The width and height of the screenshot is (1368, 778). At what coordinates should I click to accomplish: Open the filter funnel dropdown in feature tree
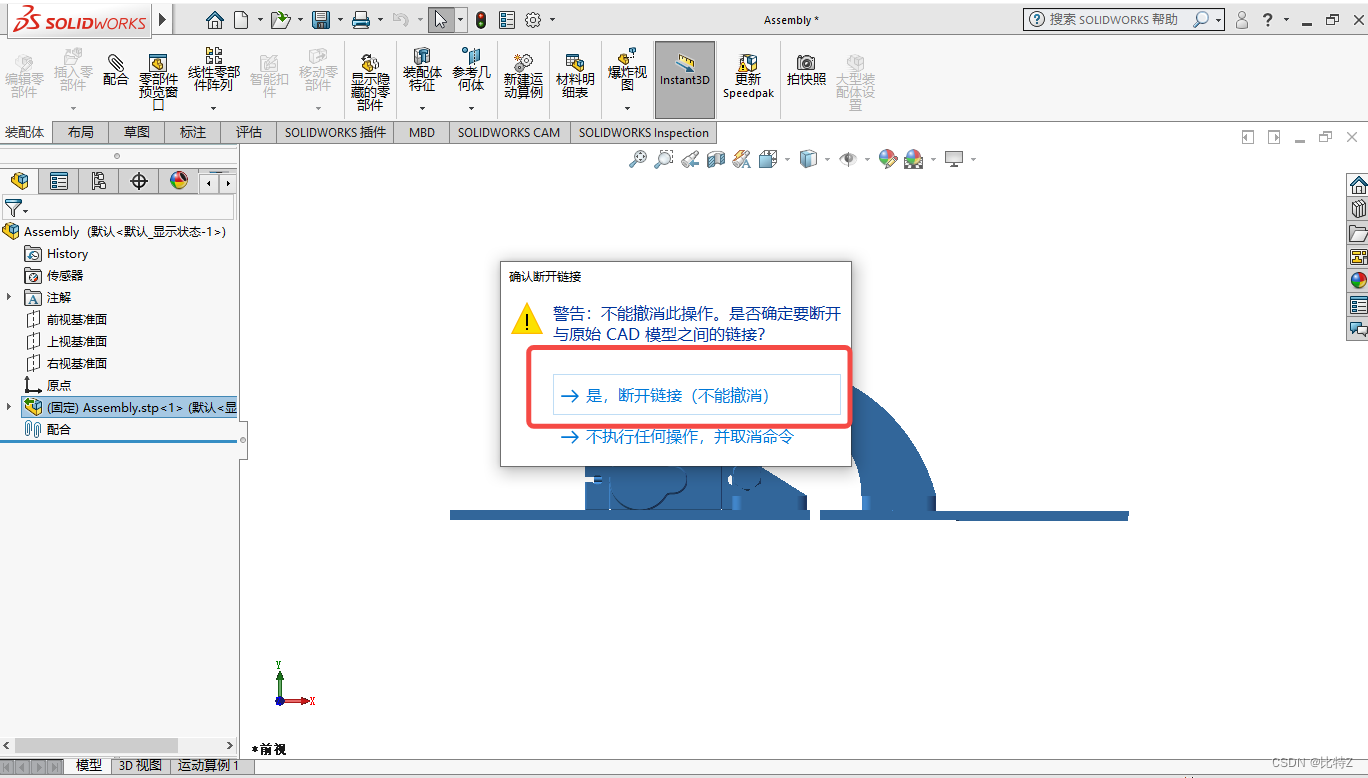pos(16,208)
